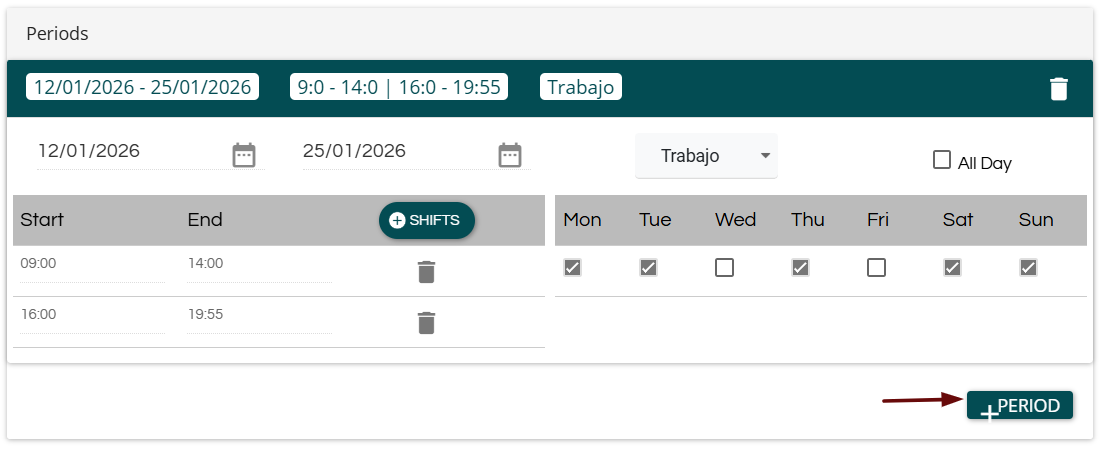1106x455 pixels.
Task: Click the 09:00 start time field
Action: [x=90, y=265]
